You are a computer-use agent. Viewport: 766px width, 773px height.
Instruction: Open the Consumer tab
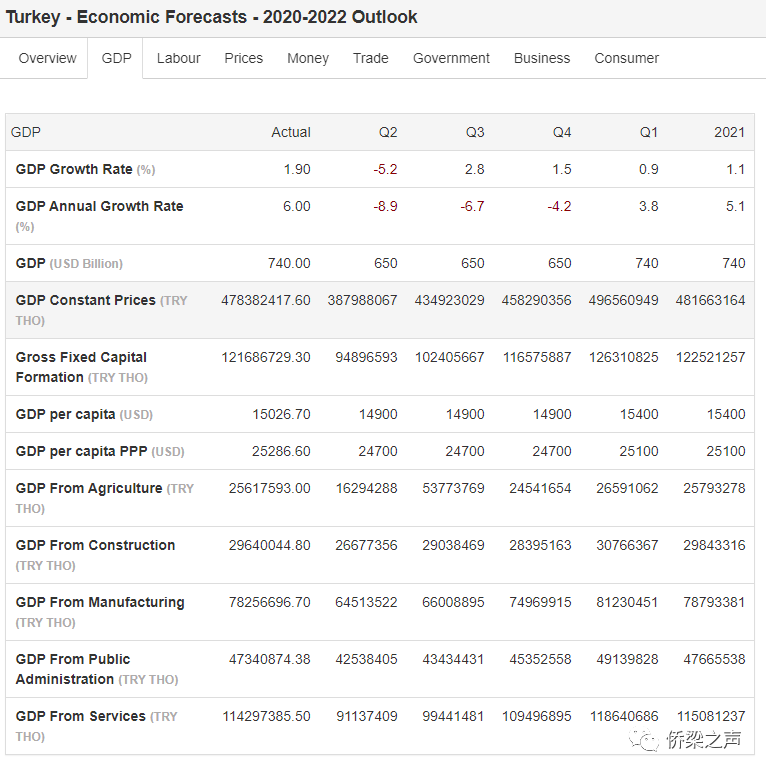click(627, 58)
